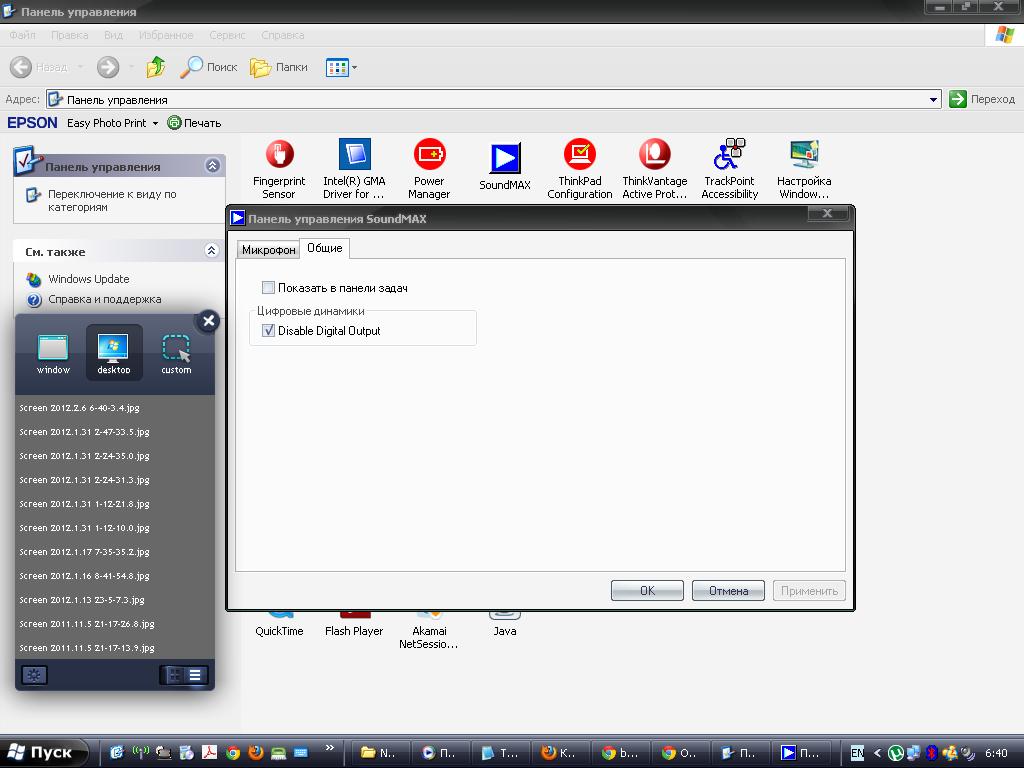Click the Панель управления address field

click(x=493, y=100)
